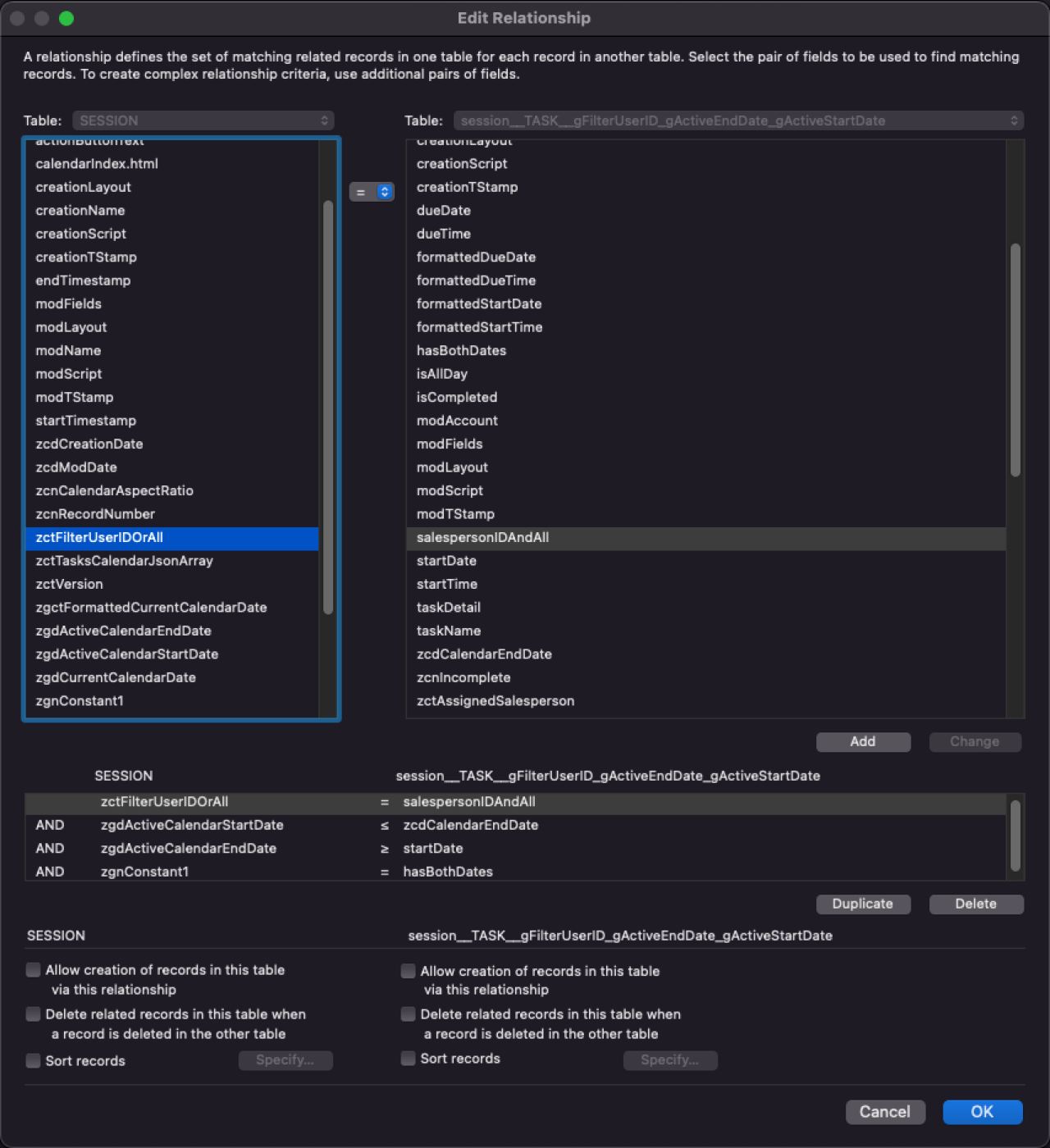
Task: Enable Allow creation of records for SESSION table
Action: (33, 970)
